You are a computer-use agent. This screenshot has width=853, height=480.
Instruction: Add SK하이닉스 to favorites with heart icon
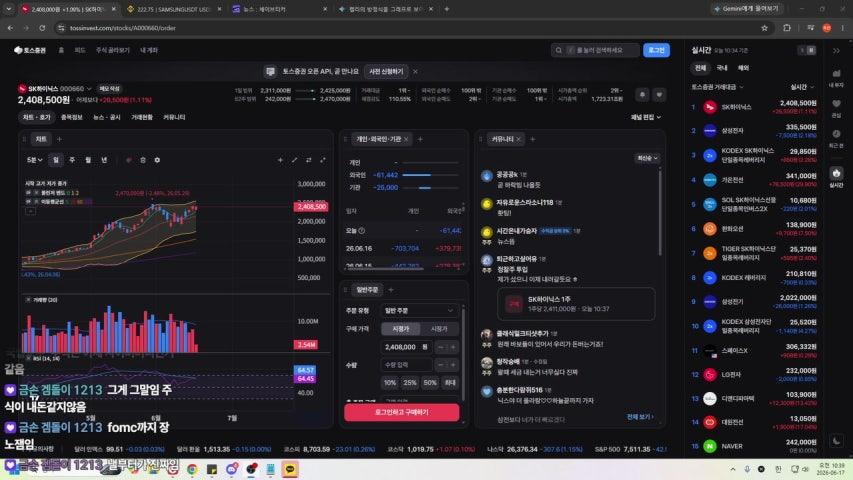(659, 95)
